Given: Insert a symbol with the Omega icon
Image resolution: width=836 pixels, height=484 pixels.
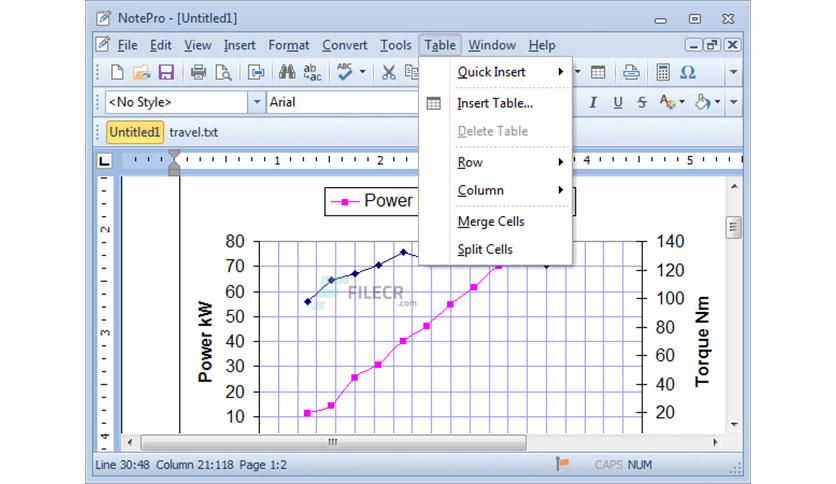Looking at the screenshot, I should [x=688, y=72].
